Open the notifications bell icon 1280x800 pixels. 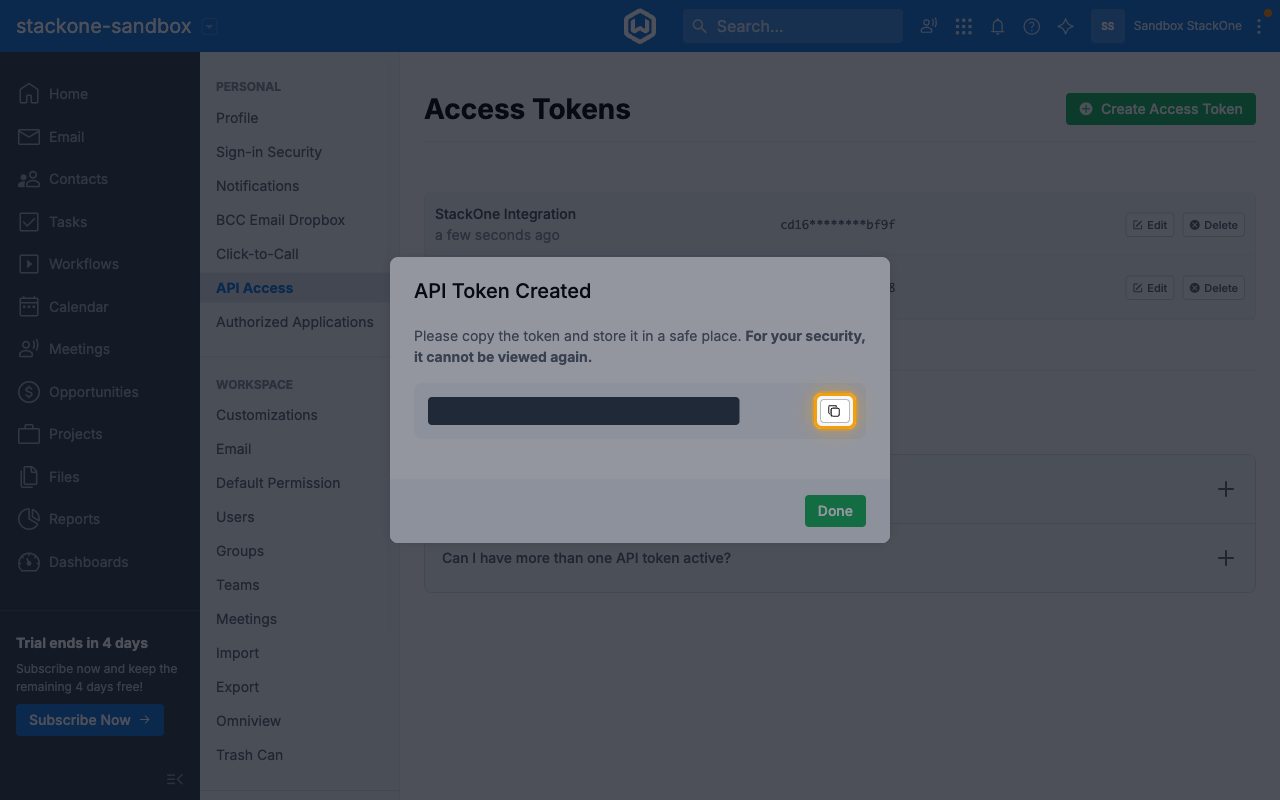point(997,27)
